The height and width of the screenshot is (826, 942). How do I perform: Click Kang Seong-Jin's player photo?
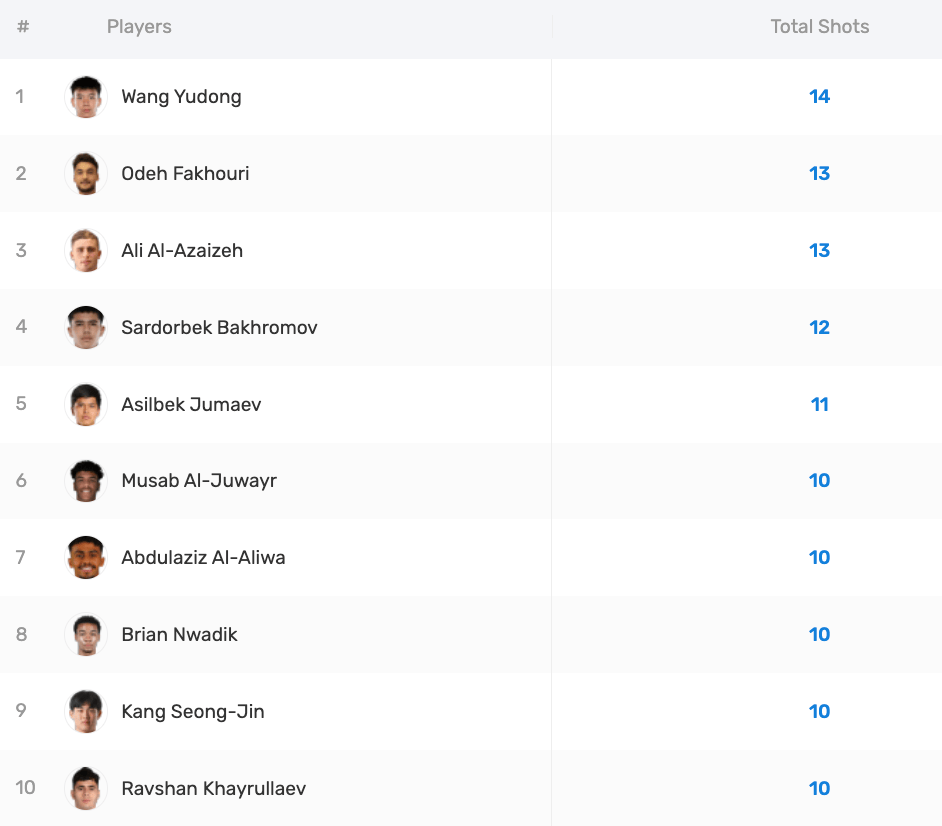point(86,712)
